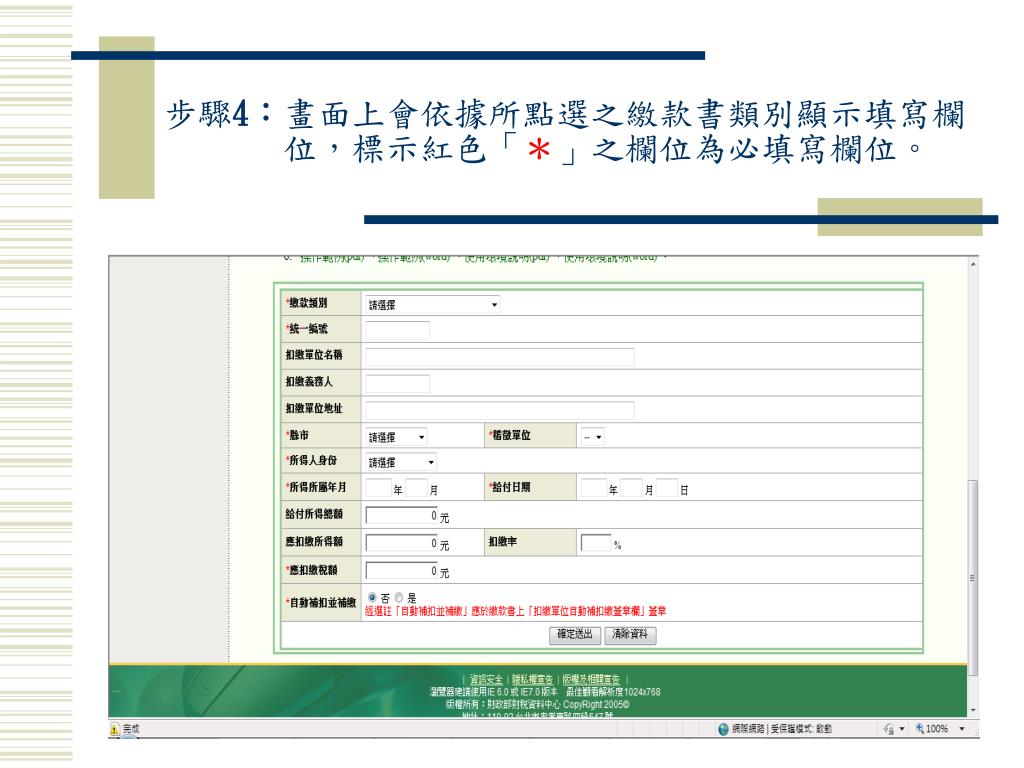Click the status bar privacy/shield icon
This screenshot has height=768, width=1024.
[889, 729]
